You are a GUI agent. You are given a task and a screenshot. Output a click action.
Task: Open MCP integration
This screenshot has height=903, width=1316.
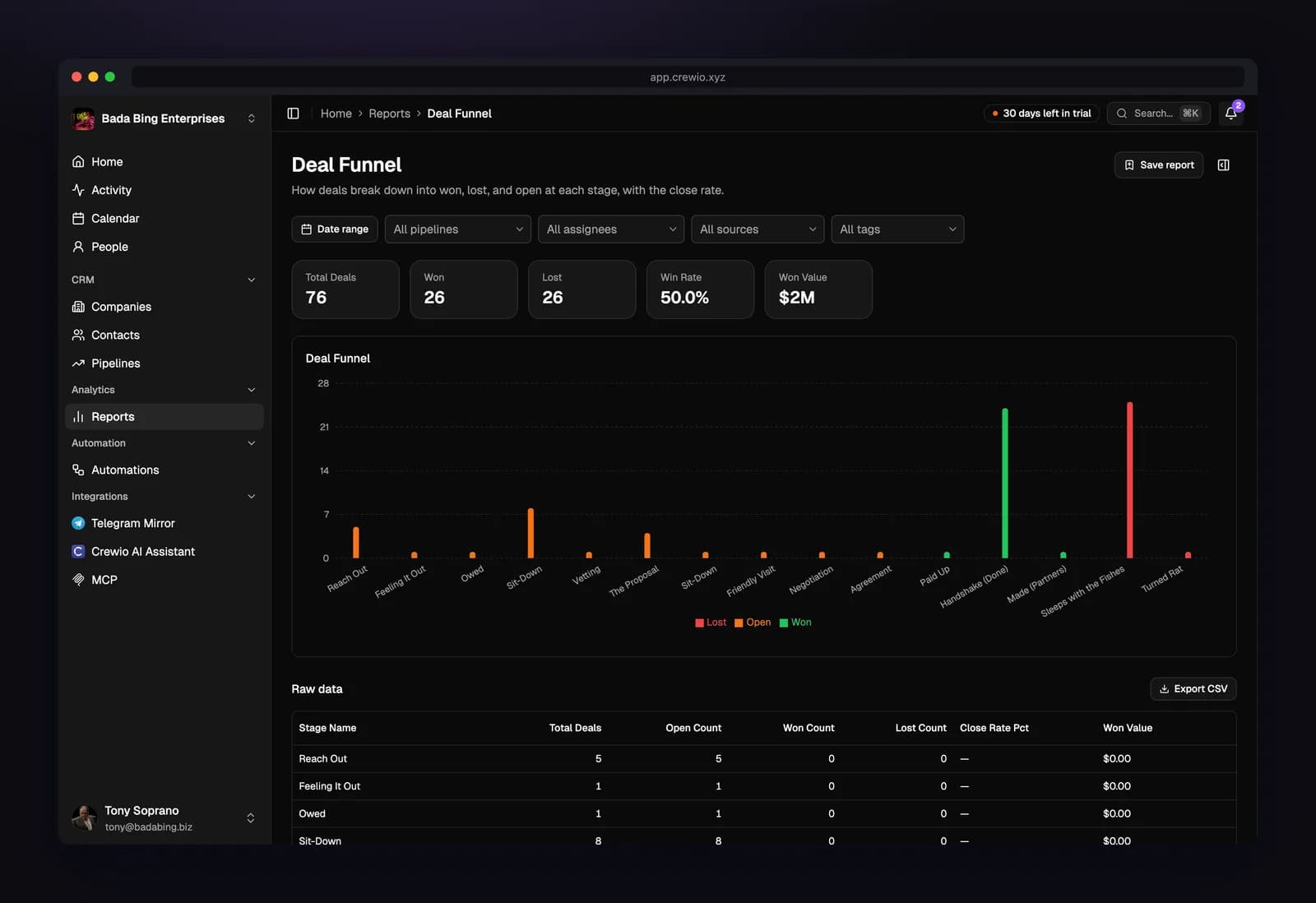point(164,580)
